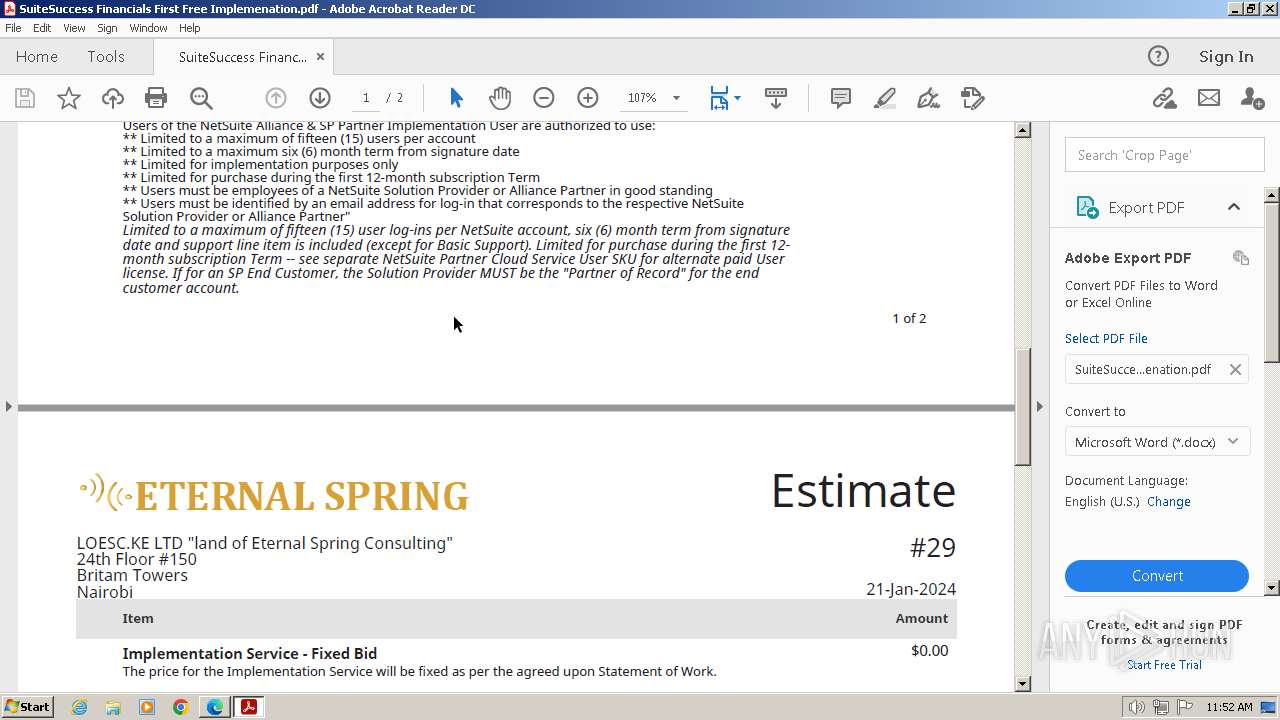This screenshot has width=1280, height=720.
Task: Click the volume tray icon
Action: tap(1137, 707)
